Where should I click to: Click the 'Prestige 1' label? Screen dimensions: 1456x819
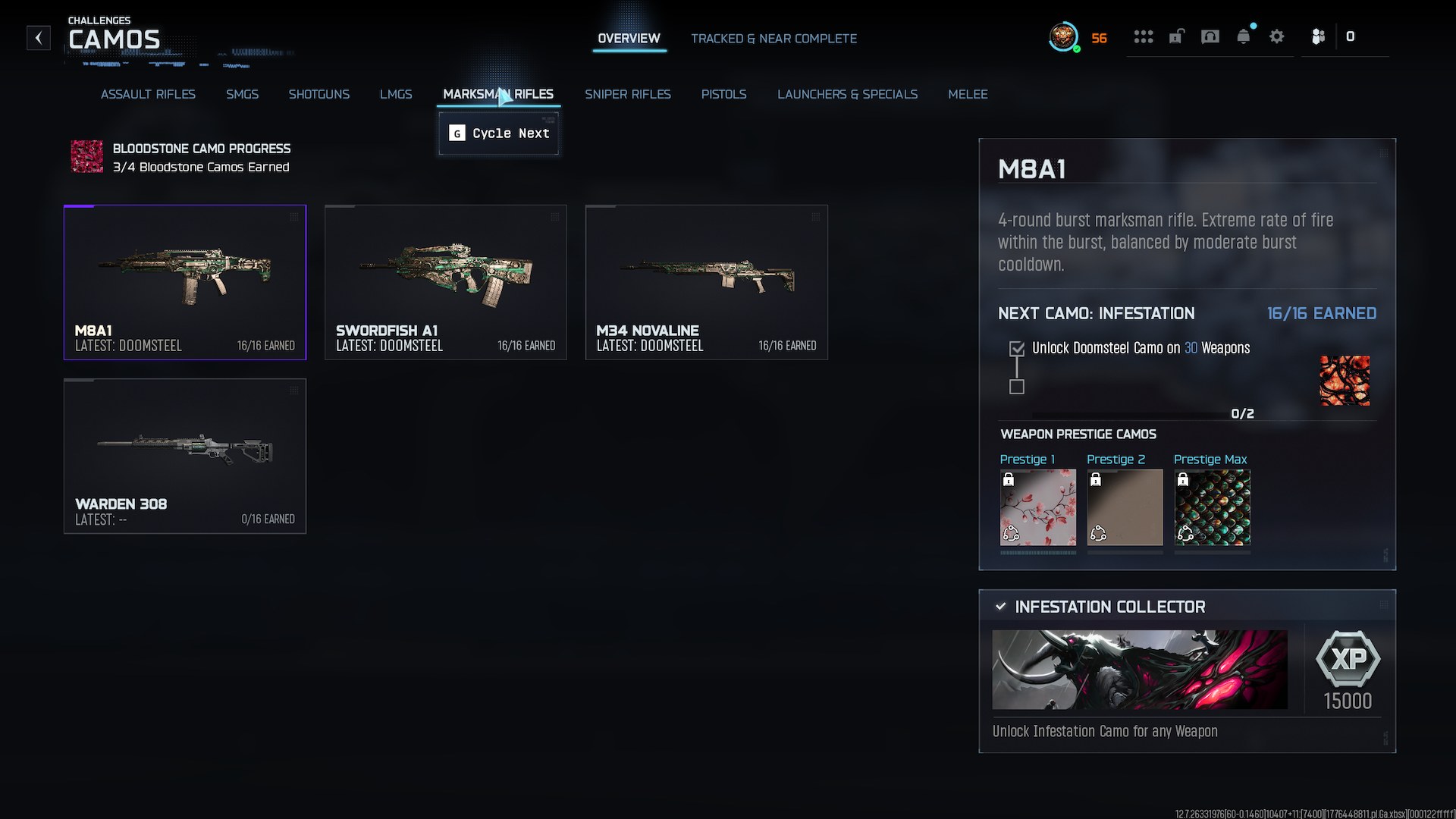(1028, 460)
